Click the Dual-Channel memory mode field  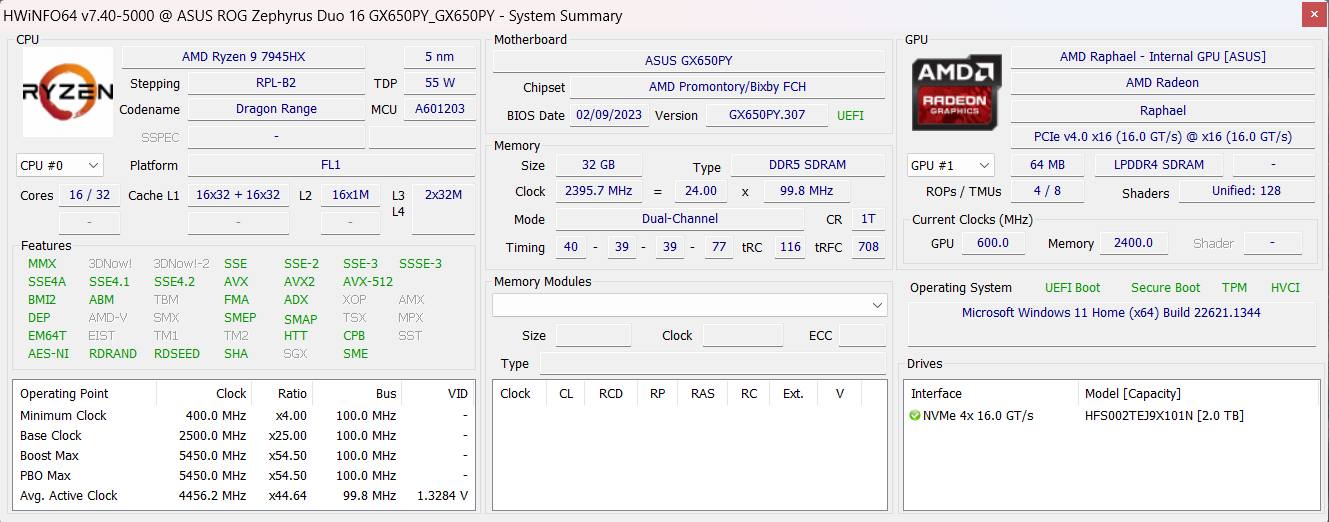coord(680,219)
